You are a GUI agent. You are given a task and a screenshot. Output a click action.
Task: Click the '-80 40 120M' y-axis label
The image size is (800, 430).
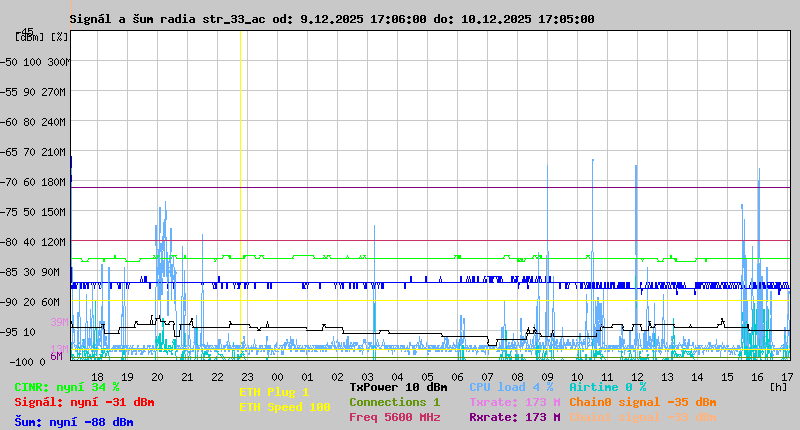click(35, 242)
